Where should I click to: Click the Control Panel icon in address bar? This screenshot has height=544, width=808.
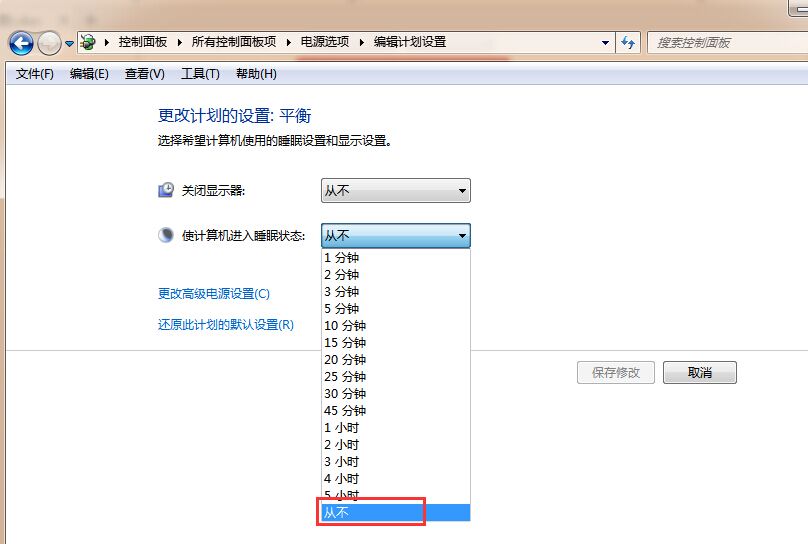(x=88, y=42)
